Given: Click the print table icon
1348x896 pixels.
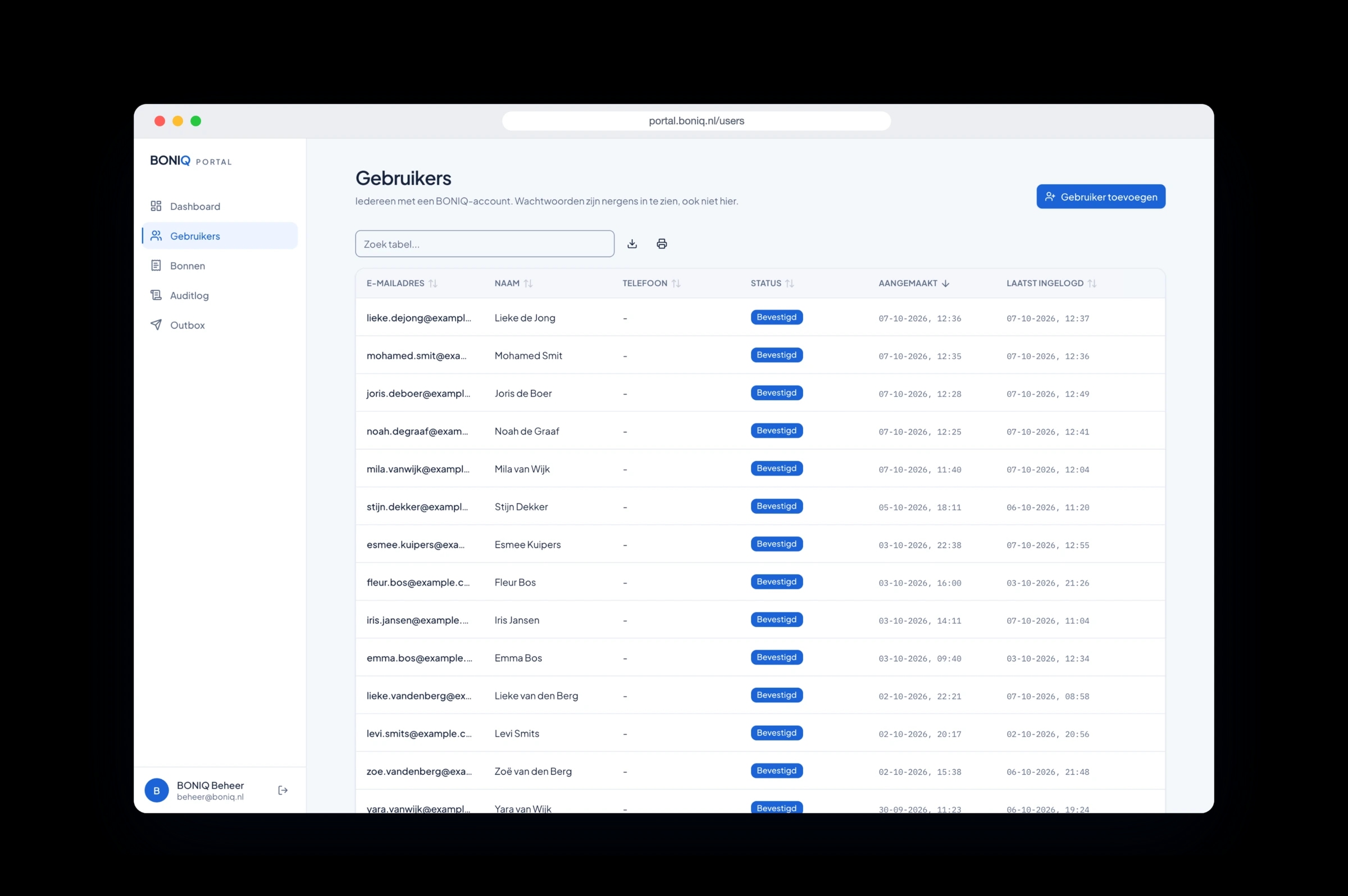Looking at the screenshot, I should coord(662,244).
